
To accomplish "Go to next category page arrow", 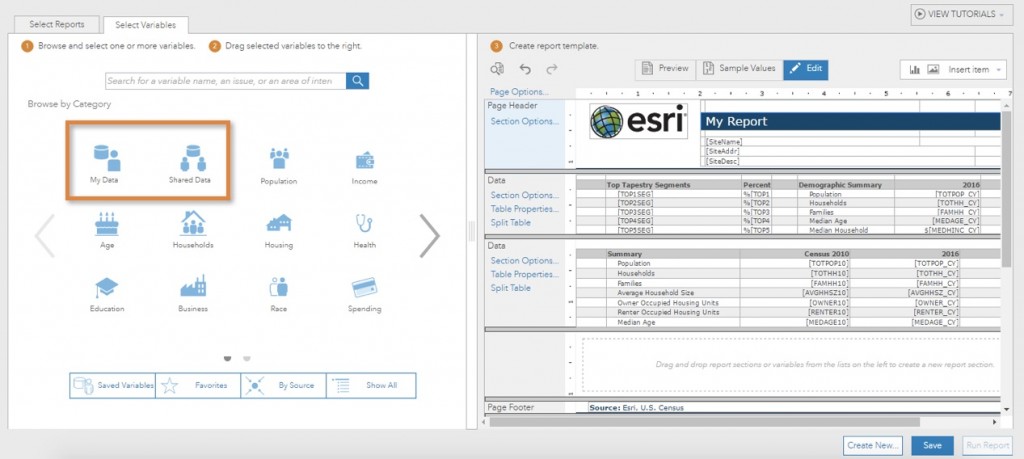I will (x=429, y=235).
